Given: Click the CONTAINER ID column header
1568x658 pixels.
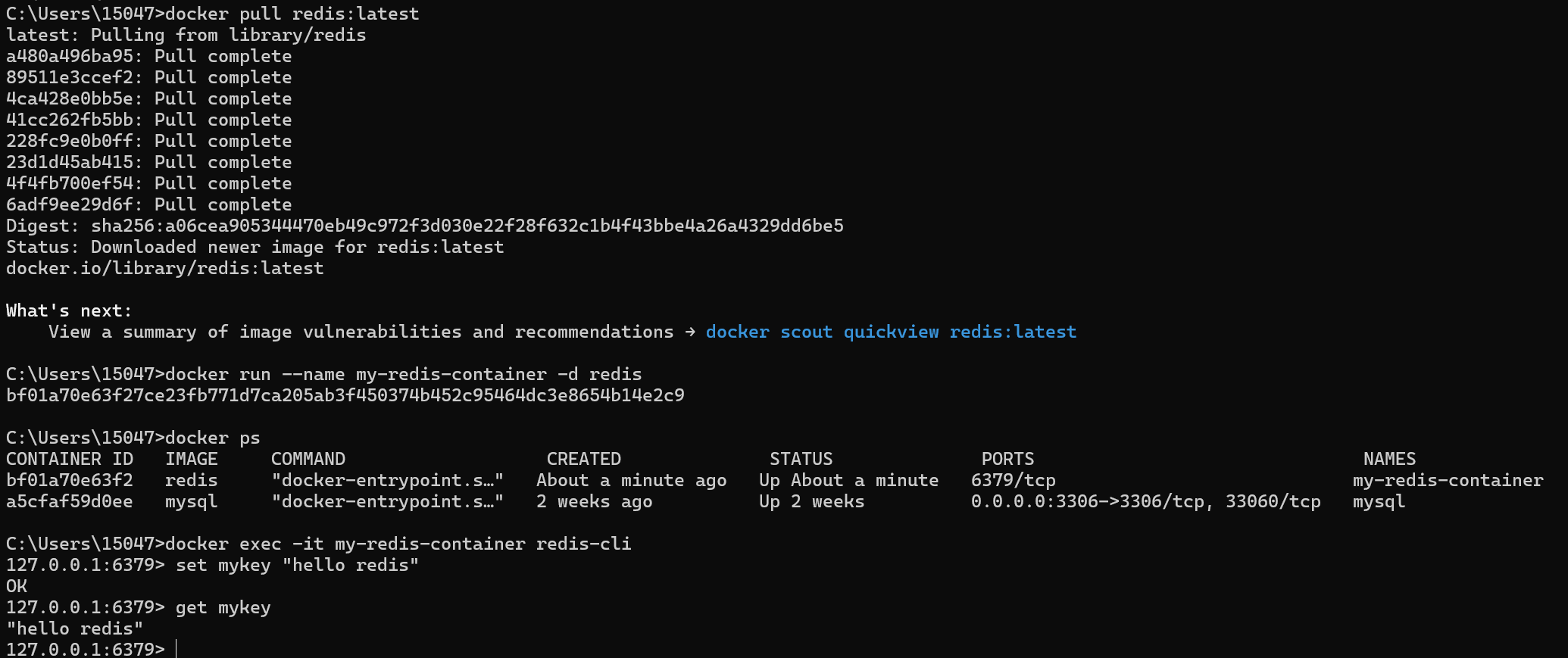Looking at the screenshot, I should 70,459.
